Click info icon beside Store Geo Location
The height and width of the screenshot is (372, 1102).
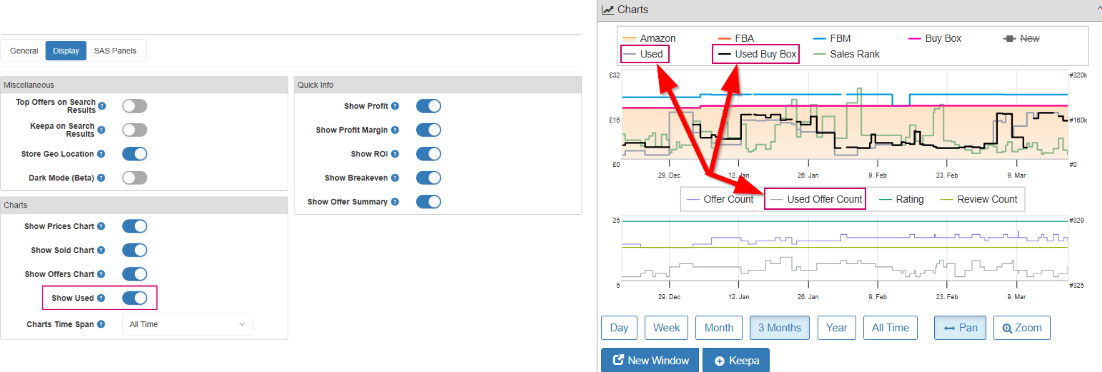102,154
